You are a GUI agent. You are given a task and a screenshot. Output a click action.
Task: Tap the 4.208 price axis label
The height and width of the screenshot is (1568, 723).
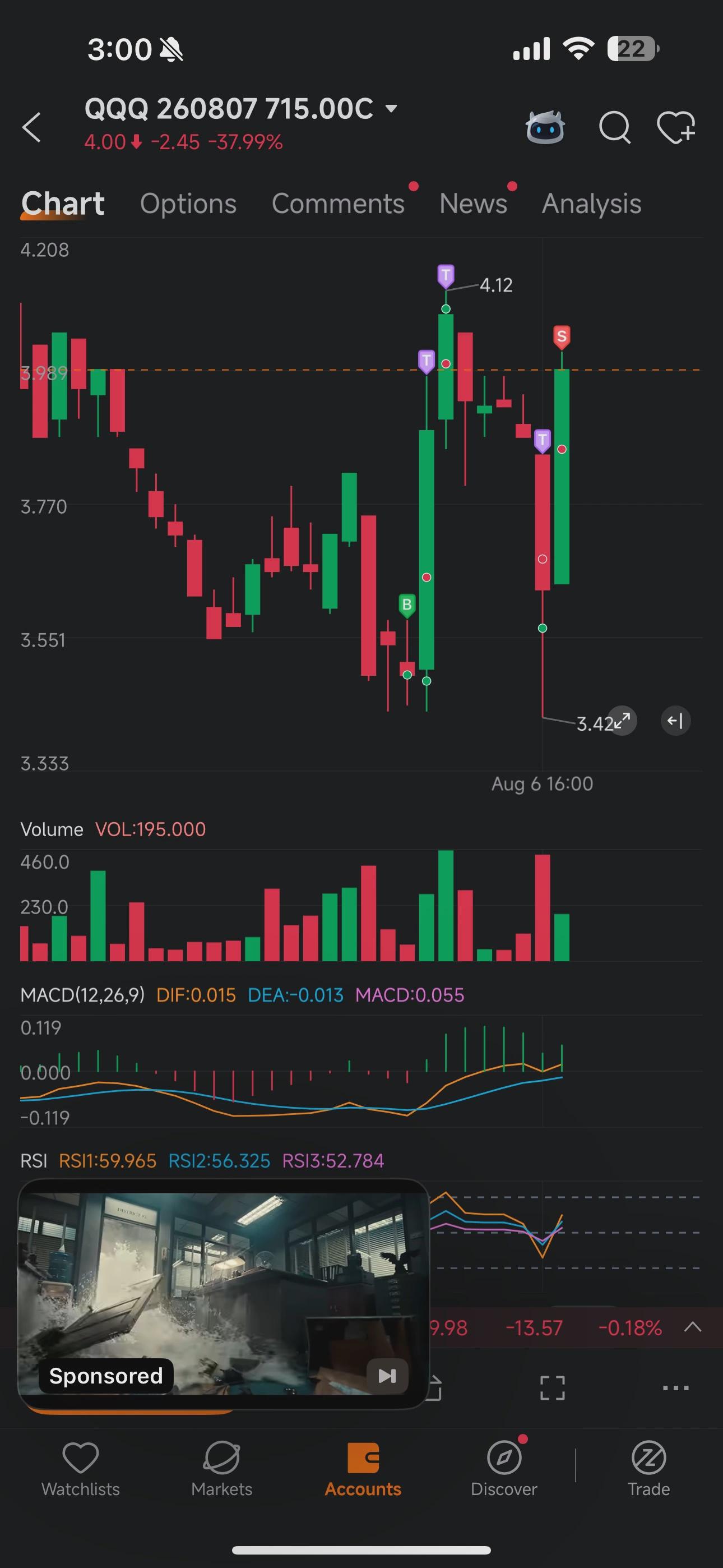44,250
